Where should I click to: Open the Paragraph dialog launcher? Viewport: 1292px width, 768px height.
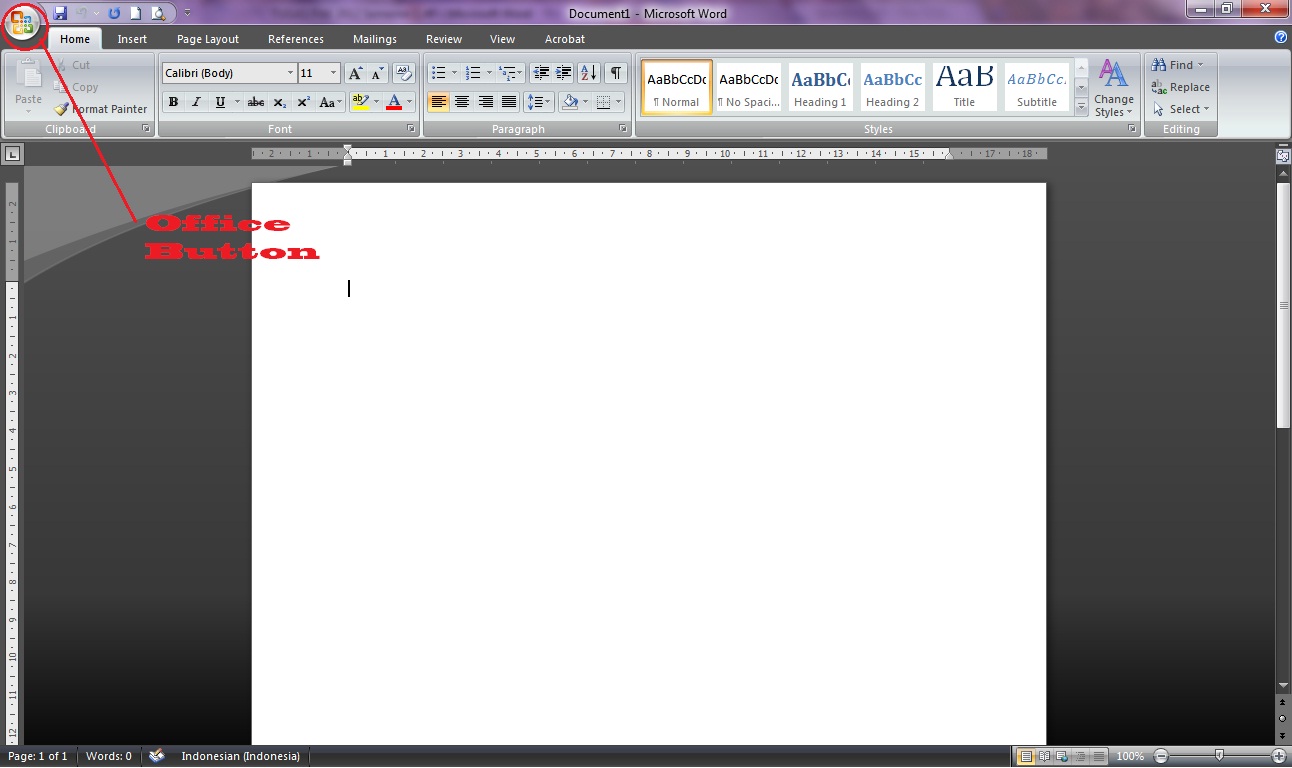624,129
